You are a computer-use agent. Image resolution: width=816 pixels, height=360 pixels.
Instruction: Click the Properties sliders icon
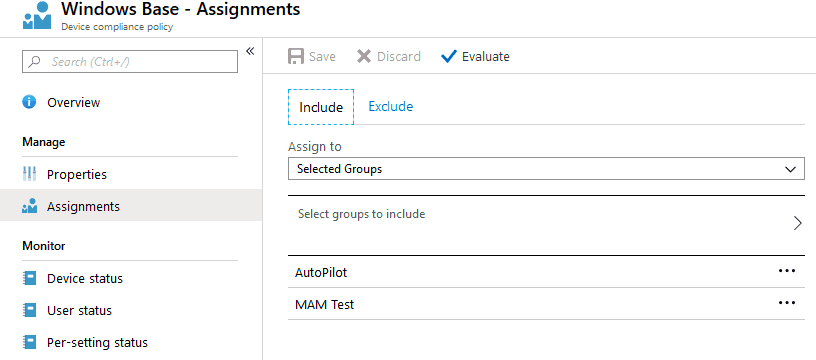point(30,174)
